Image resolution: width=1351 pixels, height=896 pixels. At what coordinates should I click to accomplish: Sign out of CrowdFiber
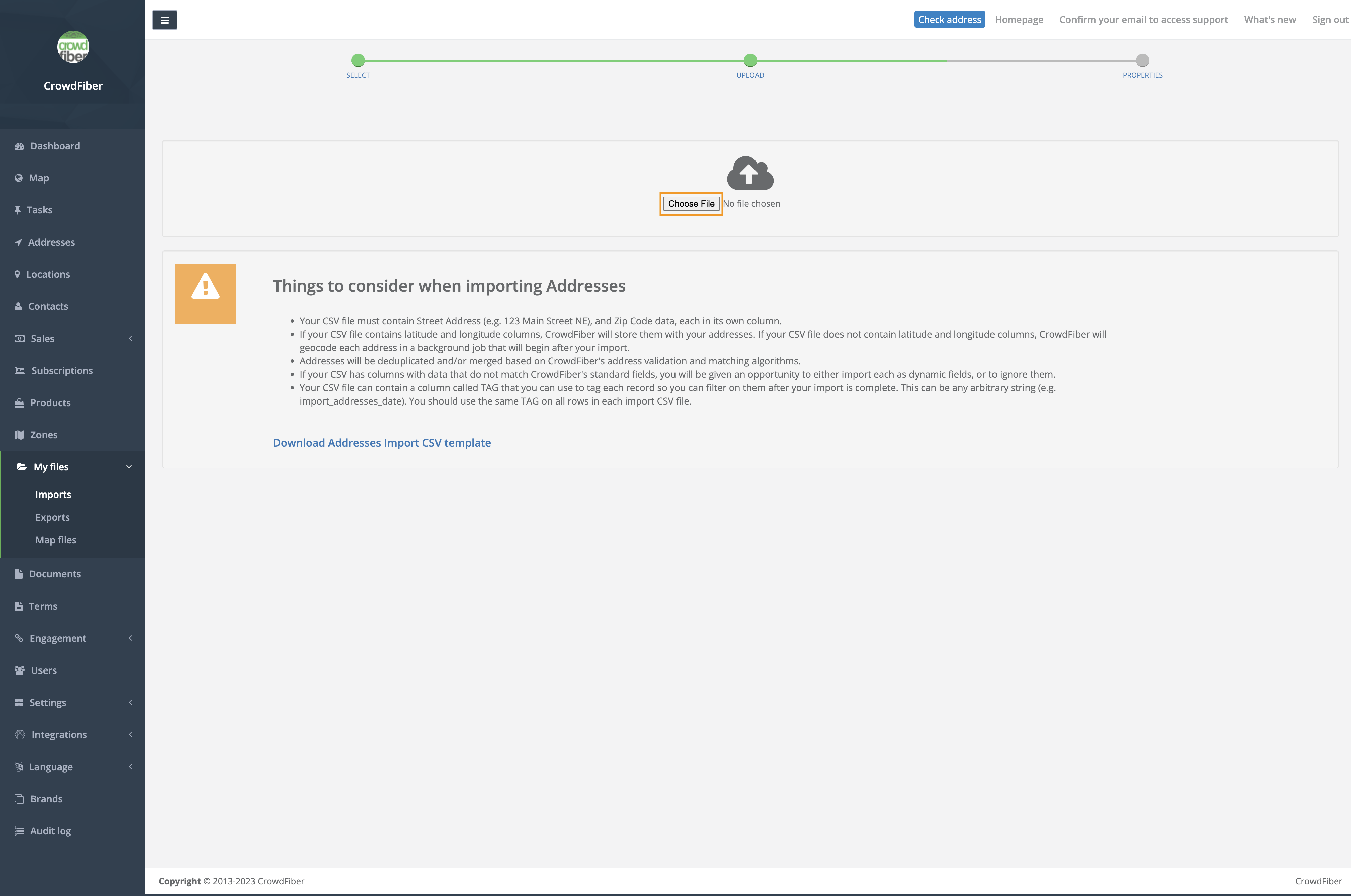point(1329,19)
